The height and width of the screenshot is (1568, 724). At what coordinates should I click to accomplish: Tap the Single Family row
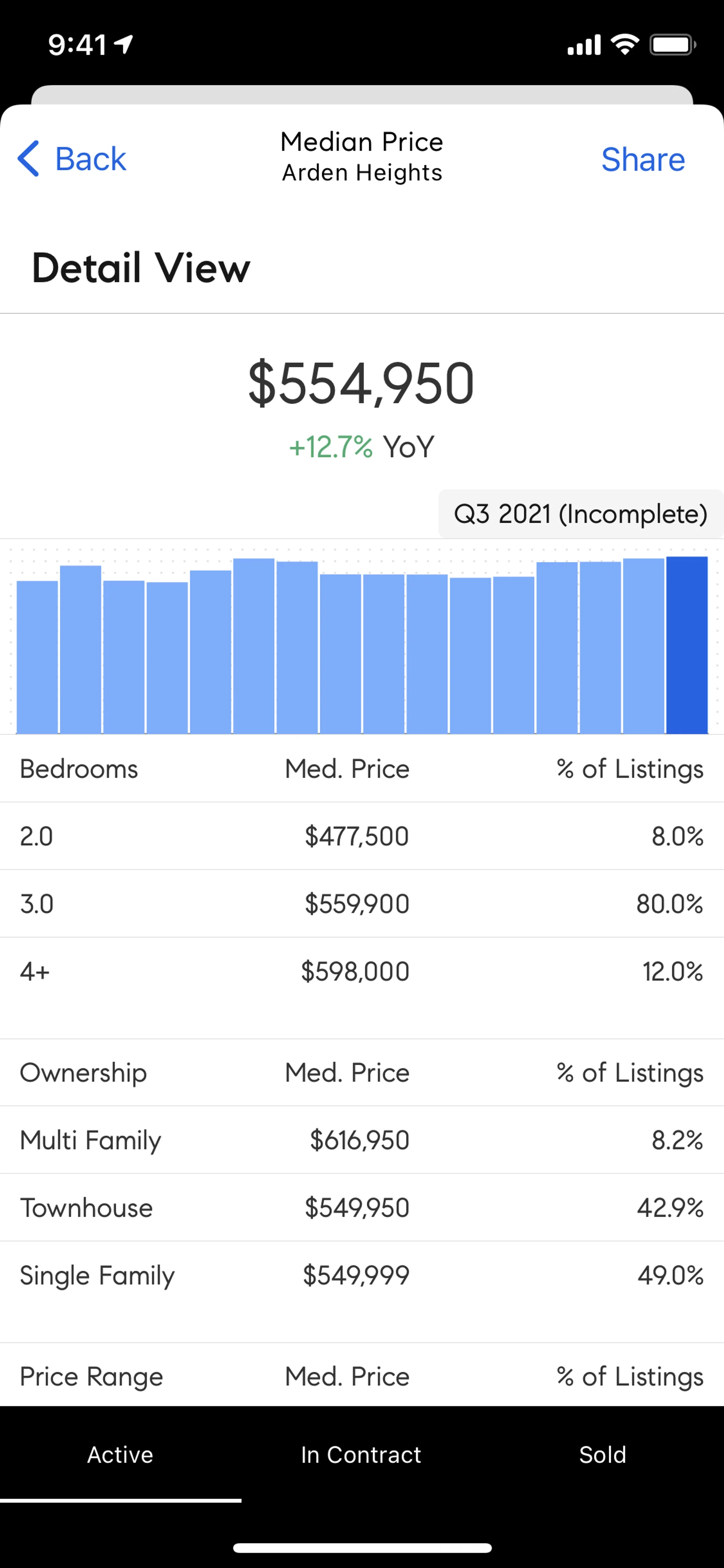[361, 1275]
